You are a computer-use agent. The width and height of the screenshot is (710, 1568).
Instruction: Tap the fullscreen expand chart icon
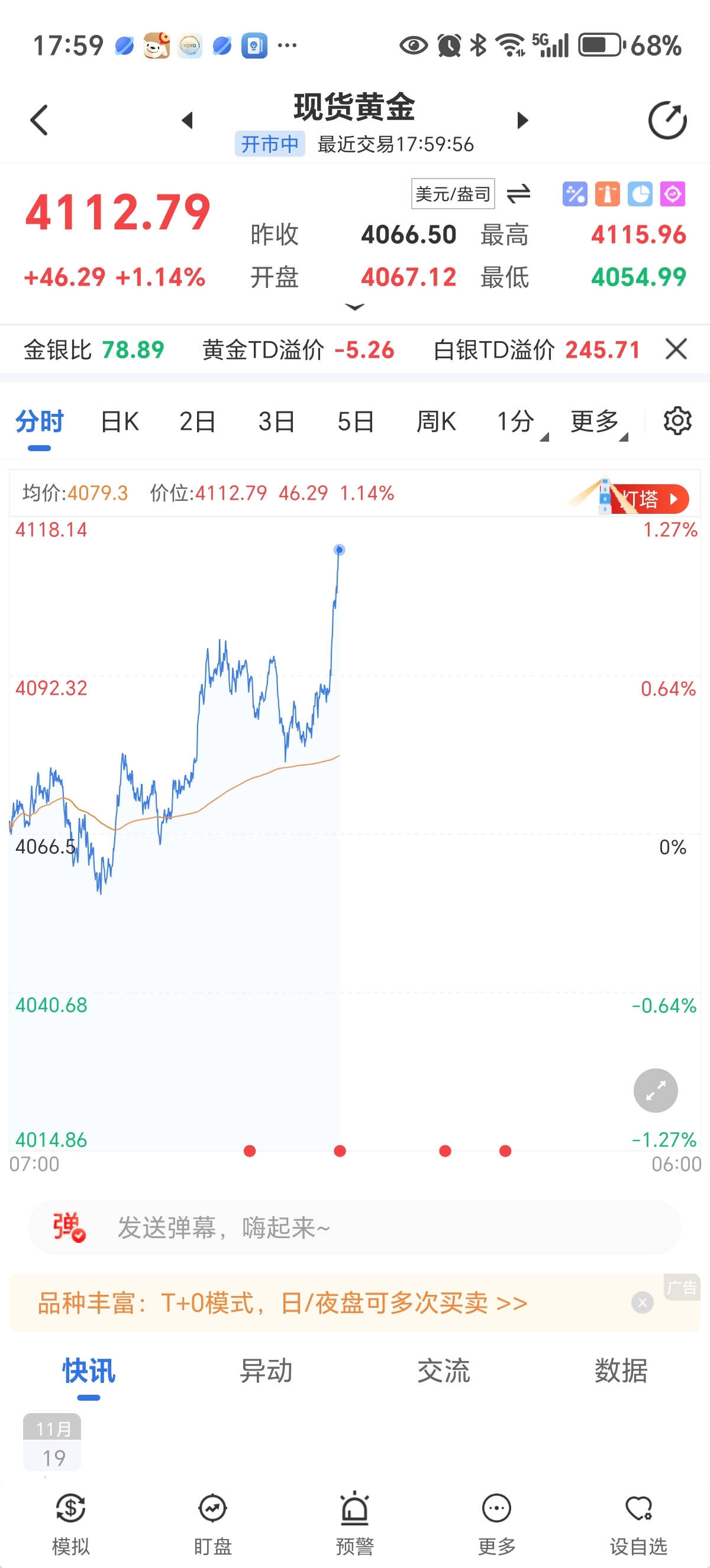click(655, 1090)
